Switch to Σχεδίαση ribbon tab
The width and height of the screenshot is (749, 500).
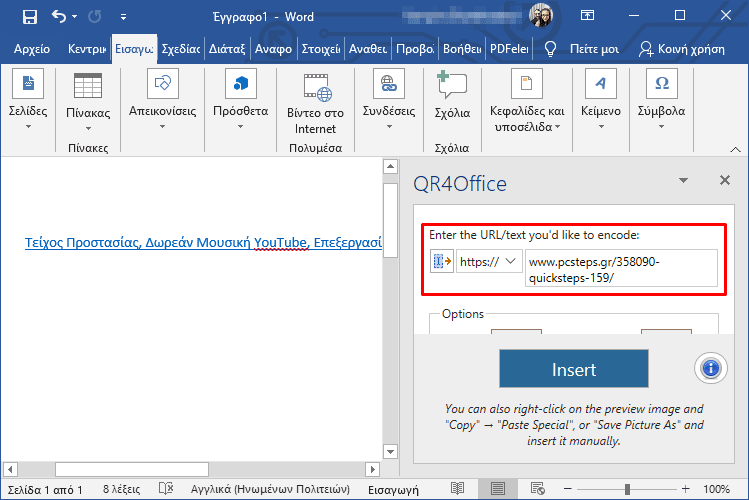[181, 49]
